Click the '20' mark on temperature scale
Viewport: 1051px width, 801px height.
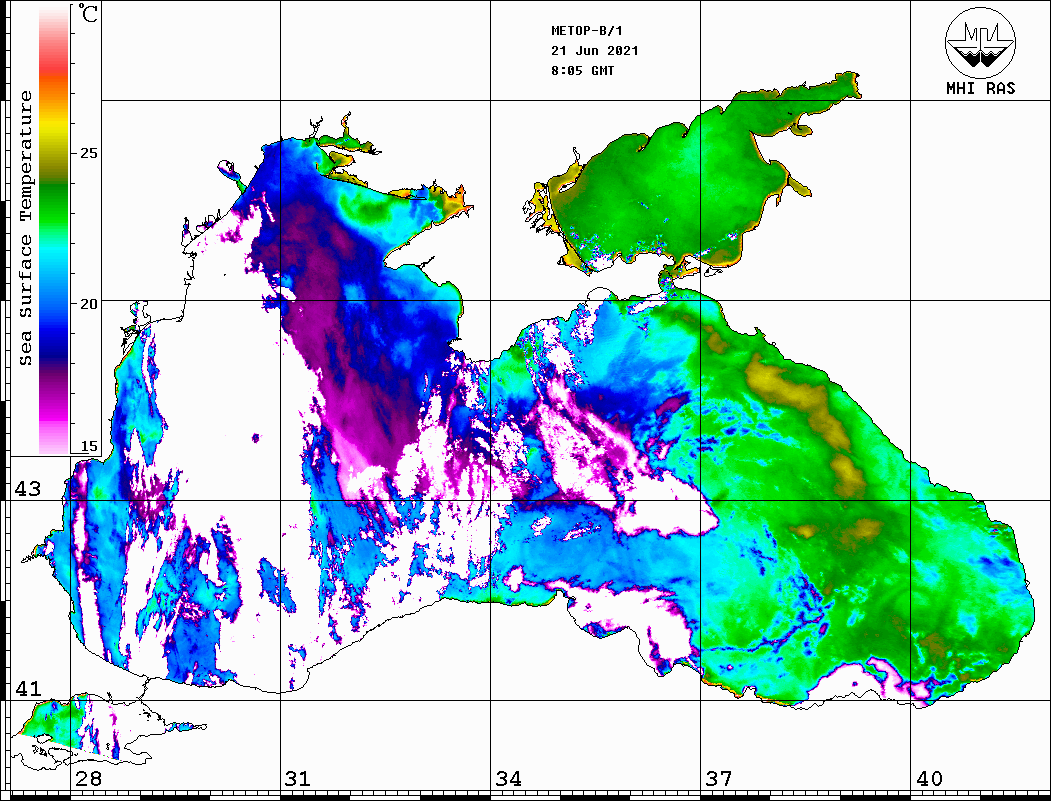(88, 304)
